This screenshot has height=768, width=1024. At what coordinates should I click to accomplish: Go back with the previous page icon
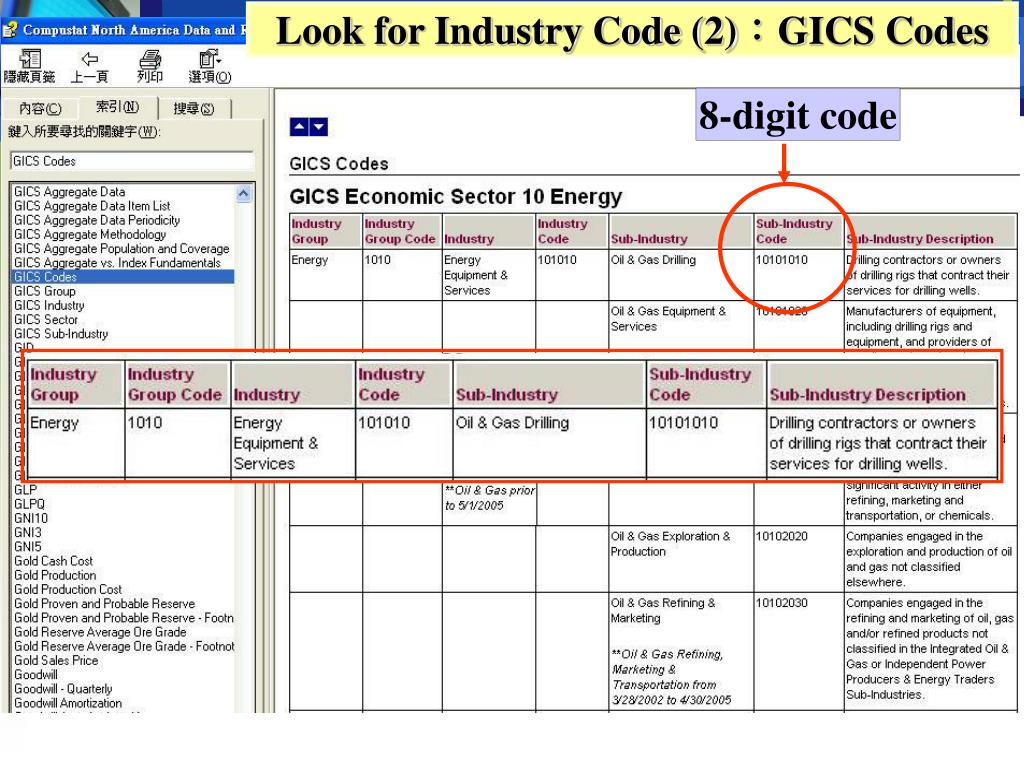pyautogui.click(x=89, y=67)
